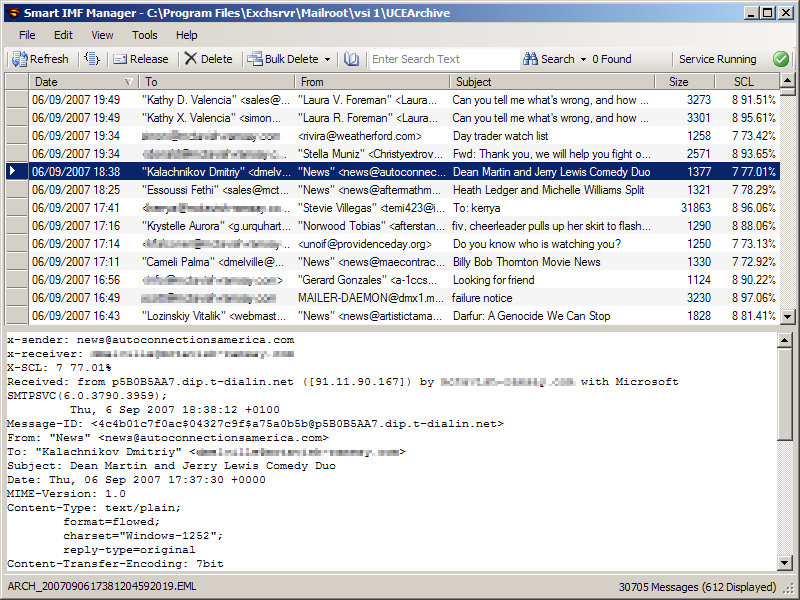Image resolution: width=800 pixels, height=600 pixels.
Task: Delete the selected message
Action: (x=208, y=59)
